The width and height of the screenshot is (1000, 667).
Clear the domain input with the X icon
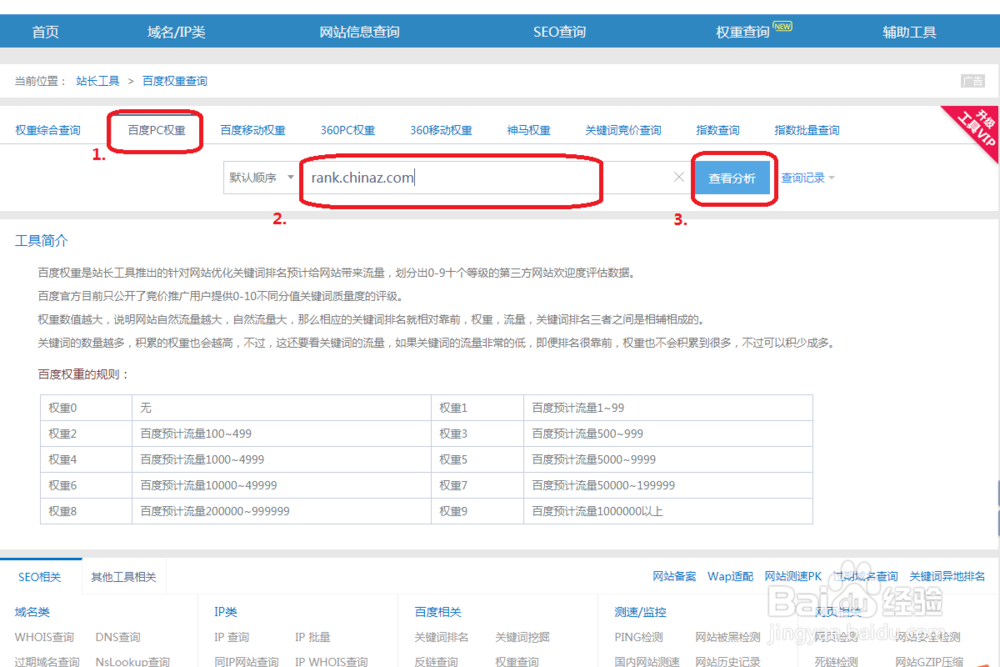679,177
